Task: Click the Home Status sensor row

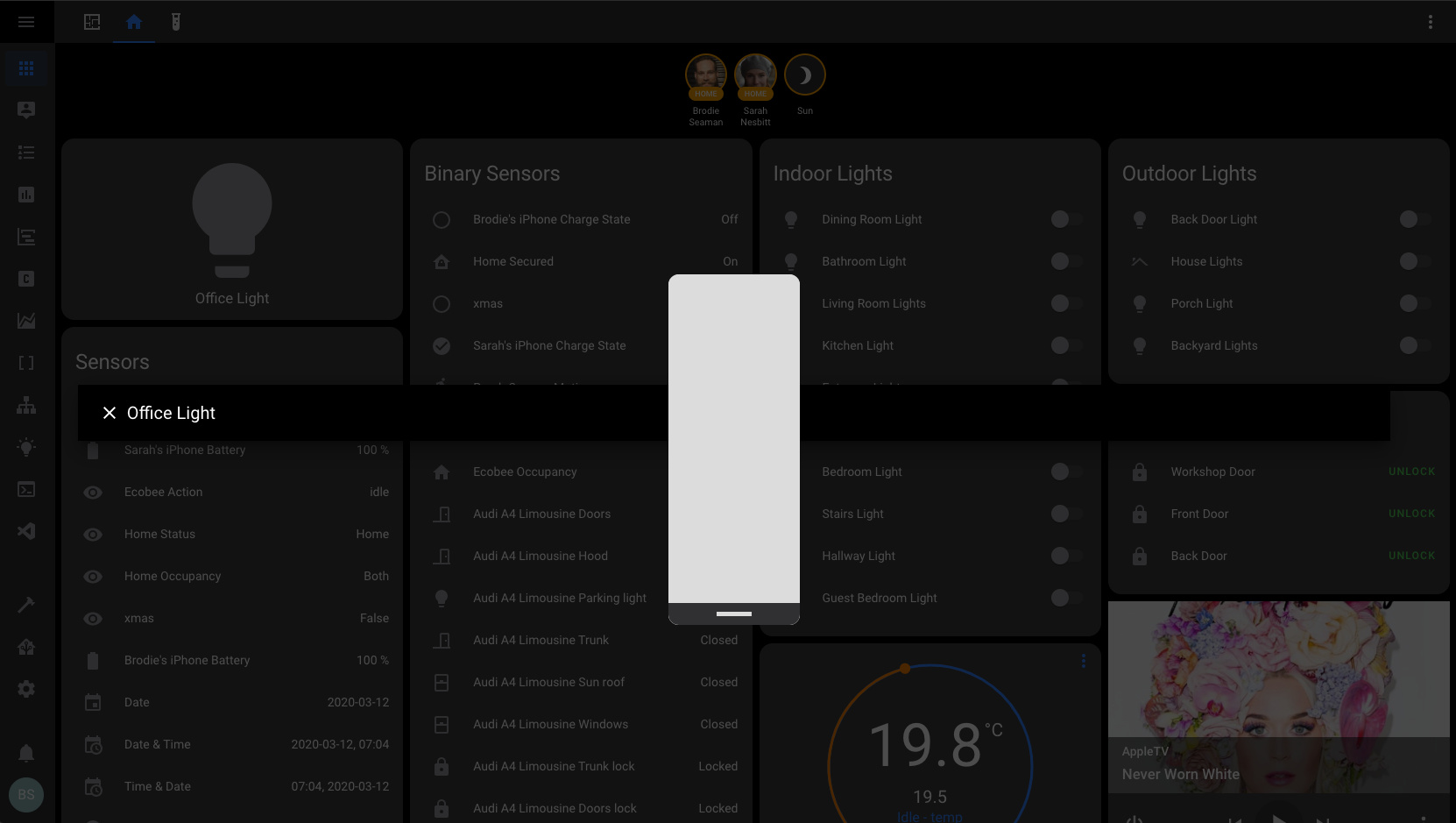Action: pos(232,535)
